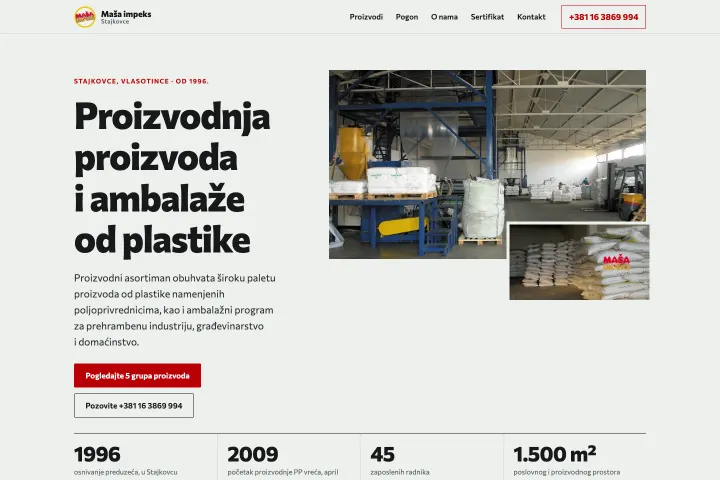Open the Kontakt navigation link
The height and width of the screenshot is (480, 720).
531,17
